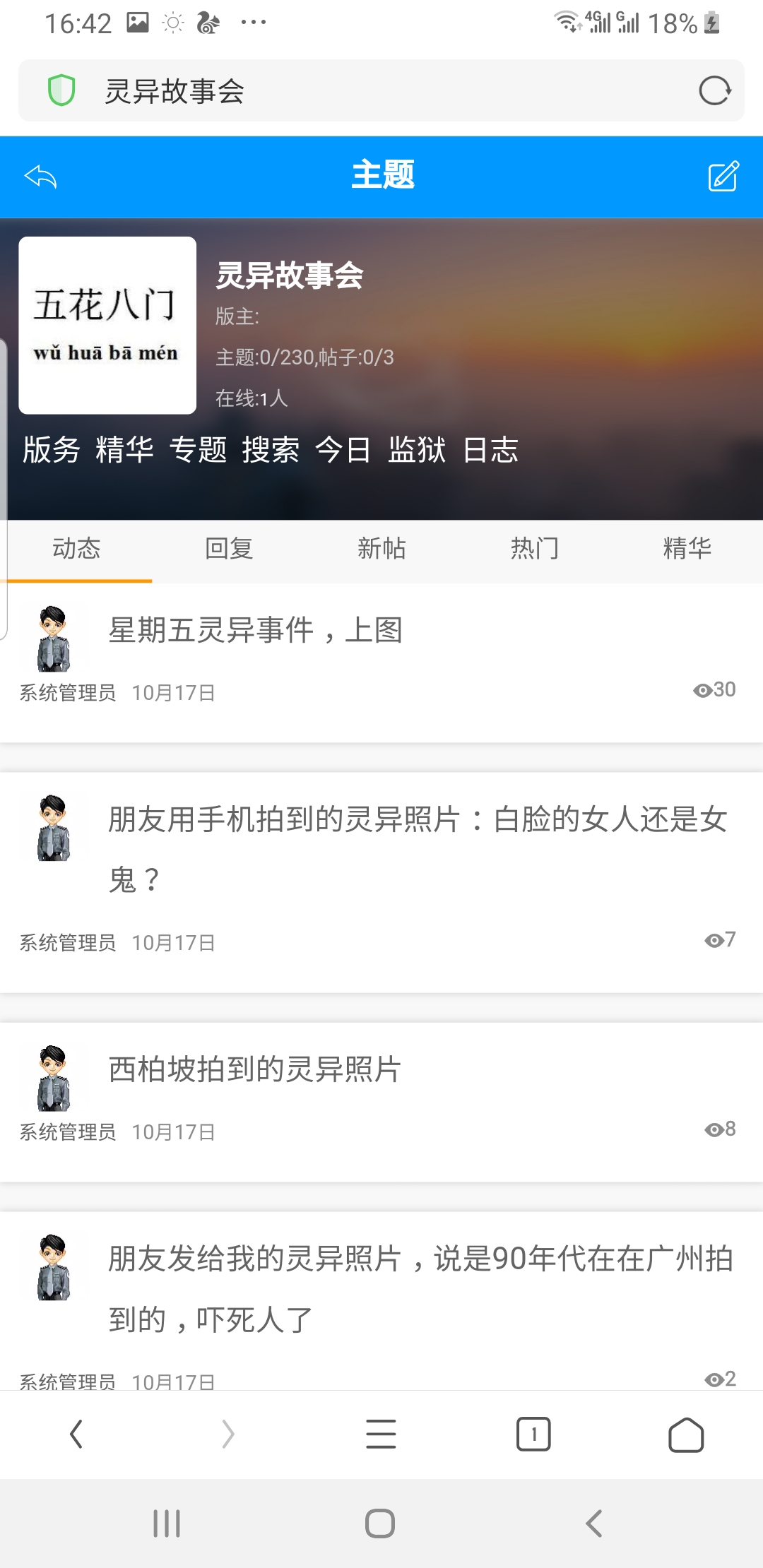Open the 日志 link

[491, 450]
